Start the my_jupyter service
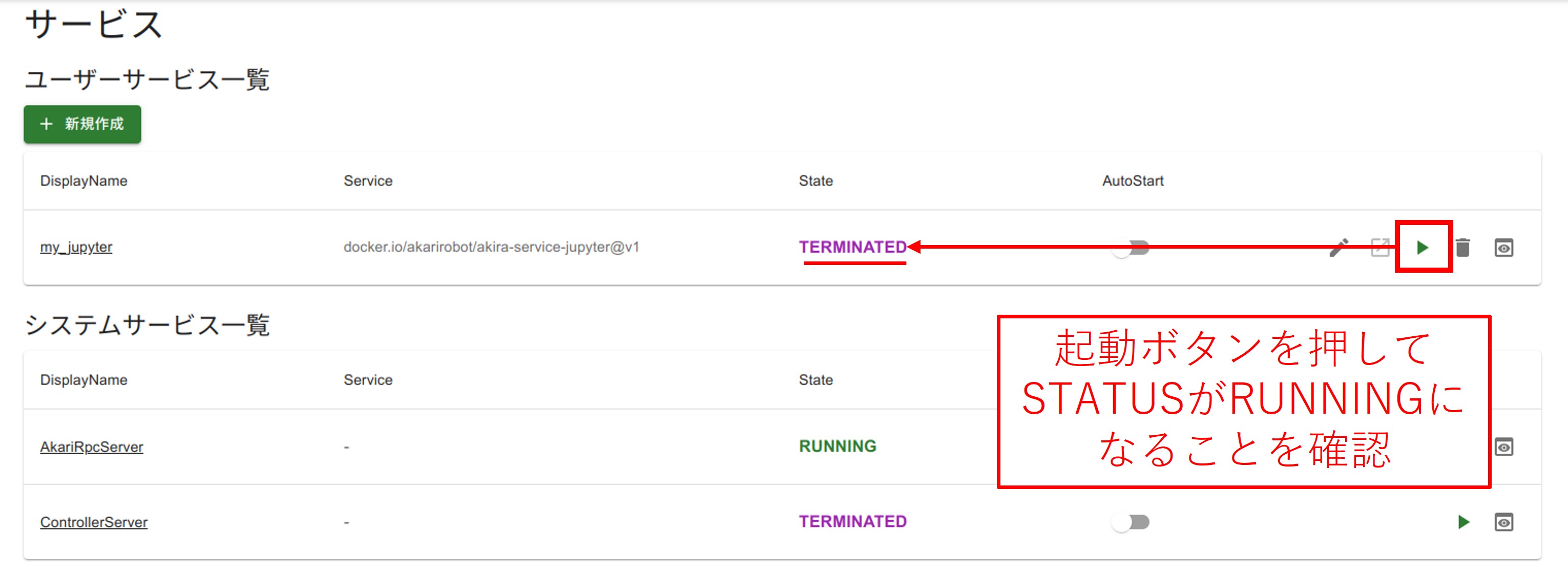1568x588 pixels. coord(1423,248)
